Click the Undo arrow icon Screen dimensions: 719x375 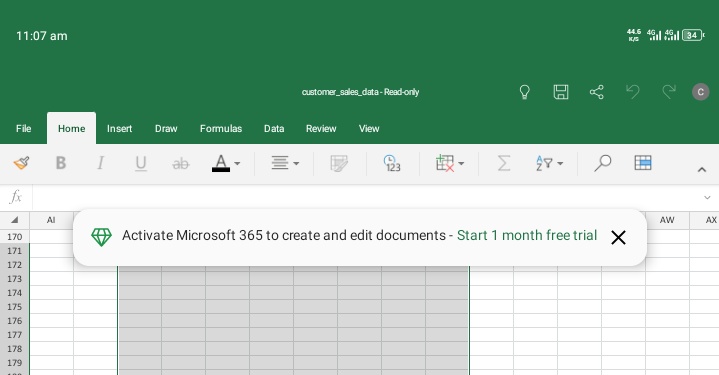[633, 92]
